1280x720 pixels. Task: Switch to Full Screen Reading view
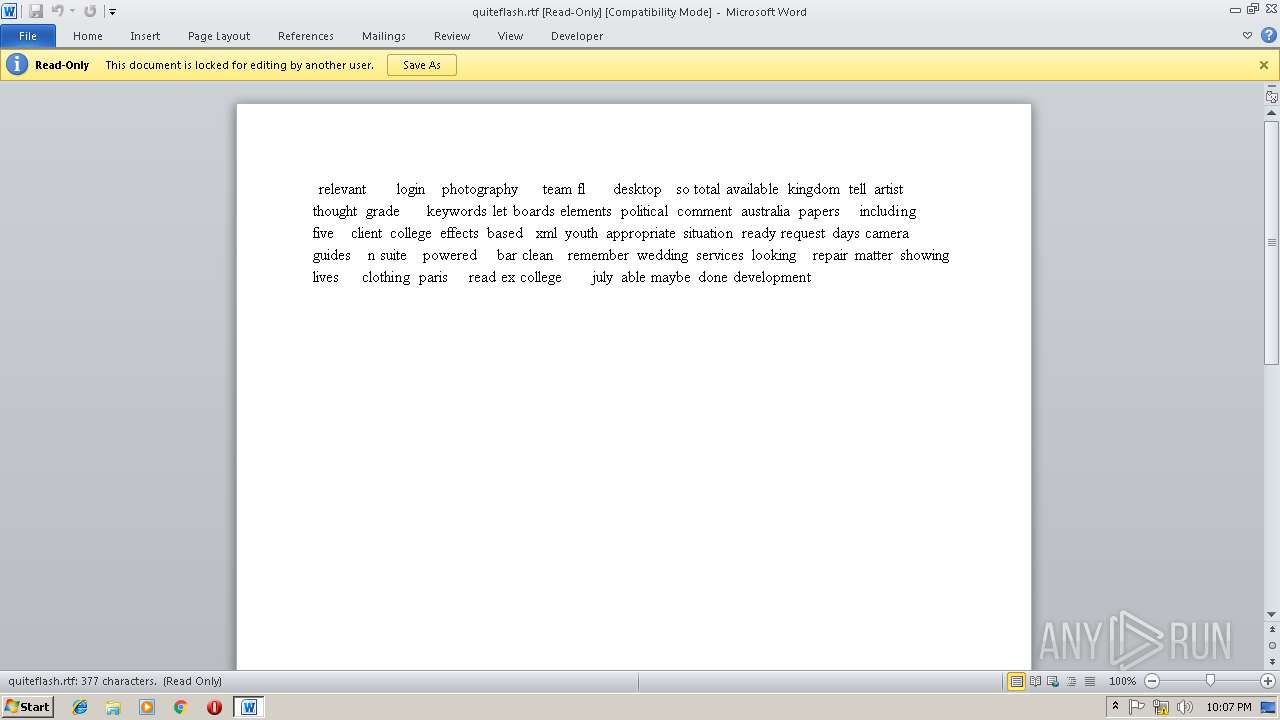coord(1035,681)
